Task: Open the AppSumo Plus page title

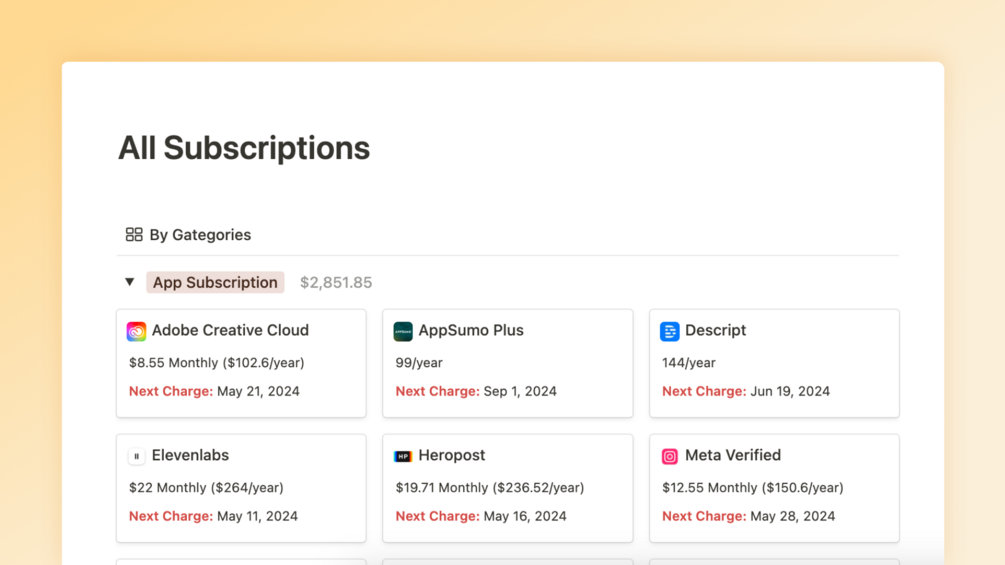Action: (471, 330)
